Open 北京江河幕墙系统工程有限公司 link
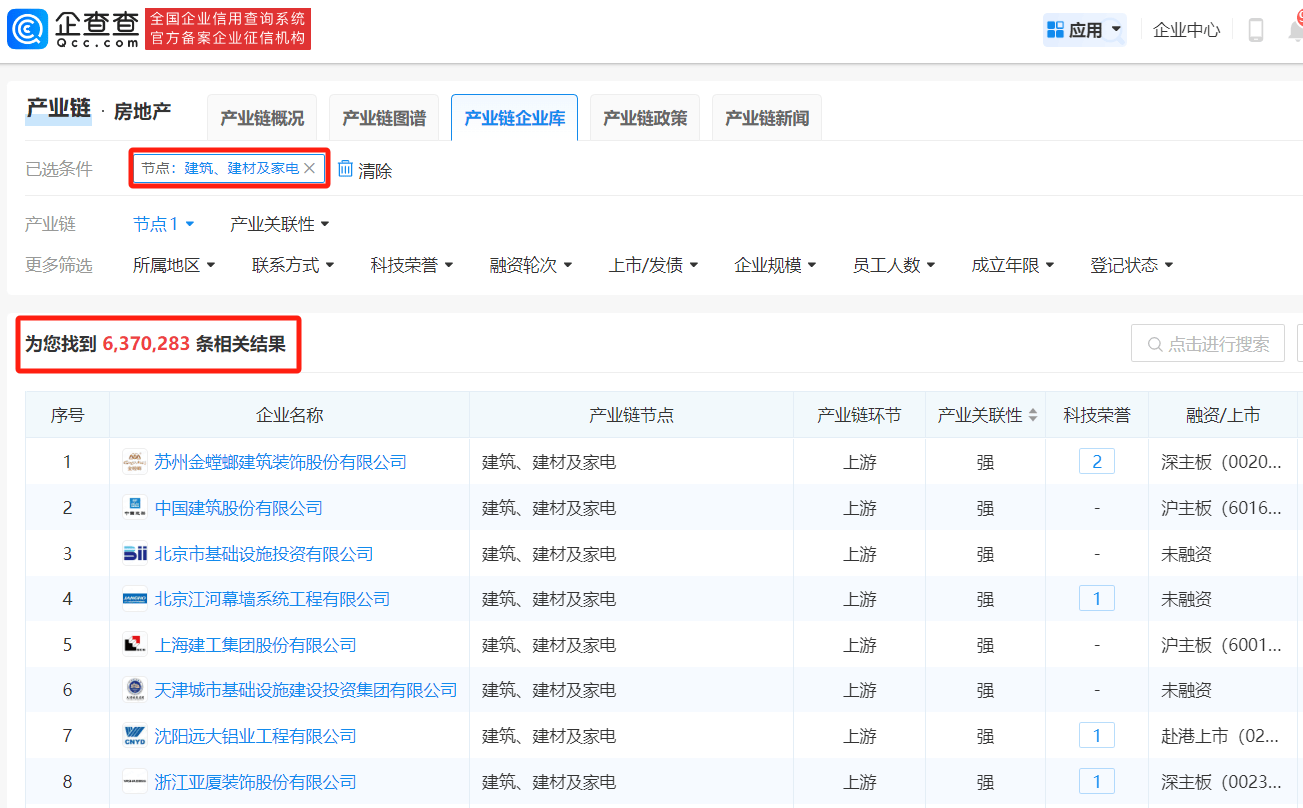 [272, 599]
